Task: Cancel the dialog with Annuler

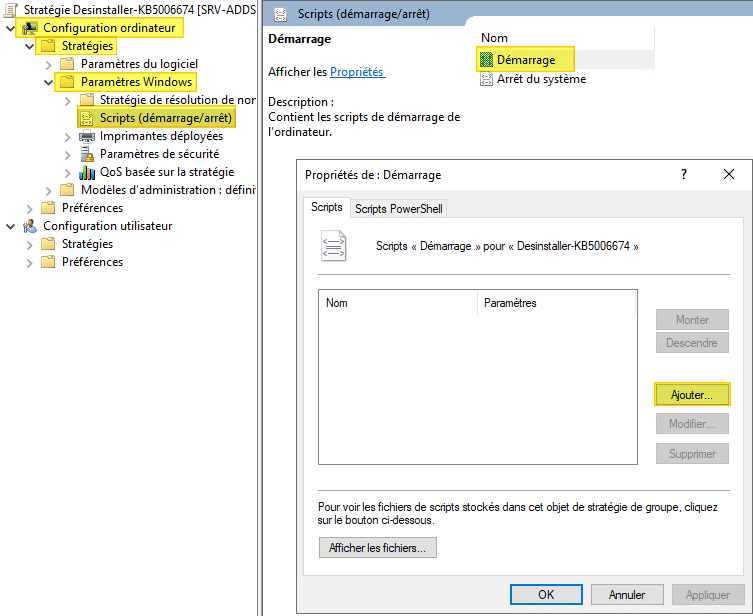Action: (x=627, y=594)
